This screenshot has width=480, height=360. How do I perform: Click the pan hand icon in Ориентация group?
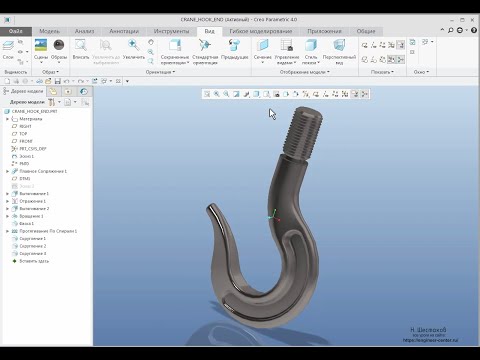pos(151,42)
